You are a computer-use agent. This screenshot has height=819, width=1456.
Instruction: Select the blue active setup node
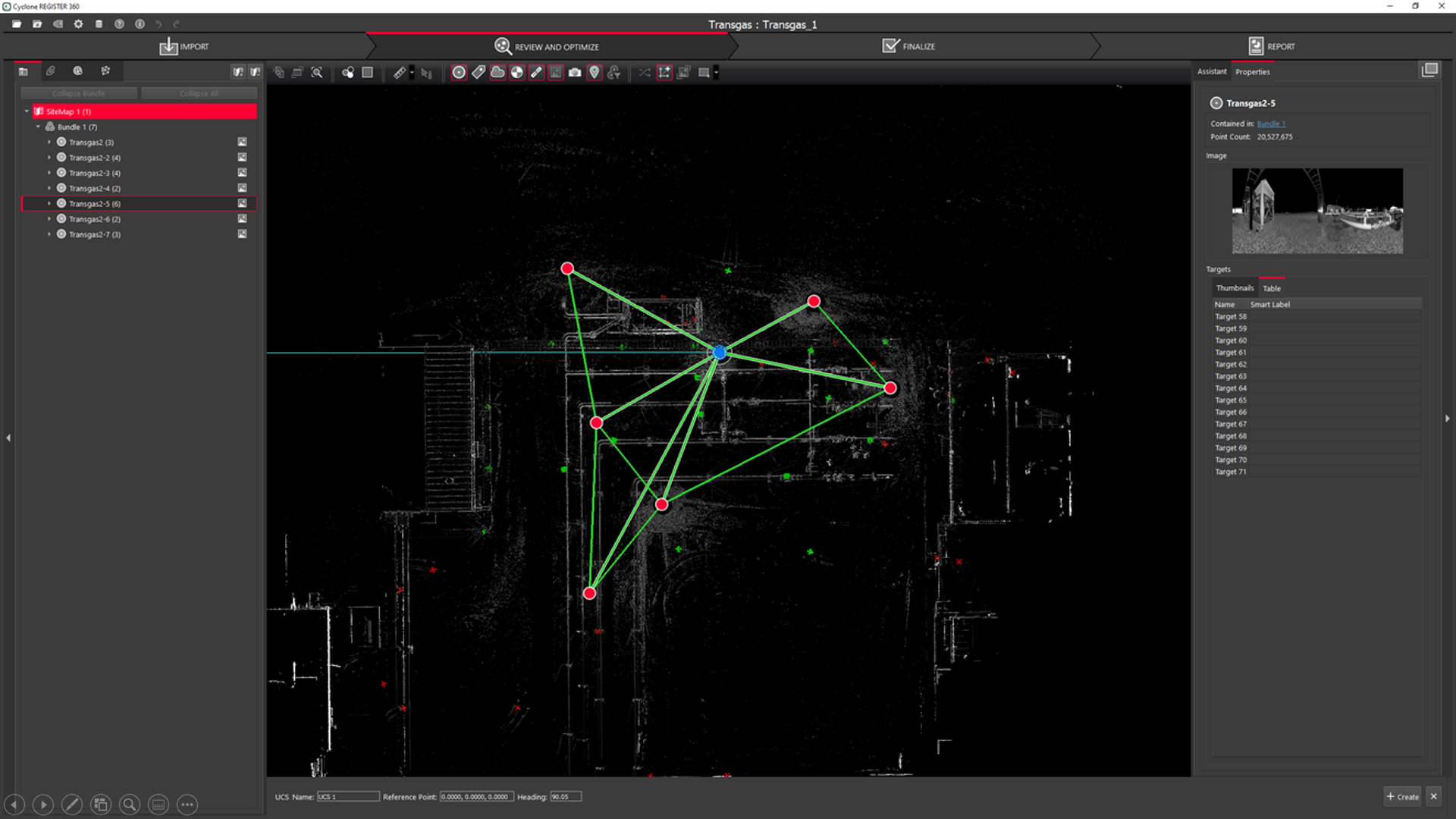click(x=720, y=352)
